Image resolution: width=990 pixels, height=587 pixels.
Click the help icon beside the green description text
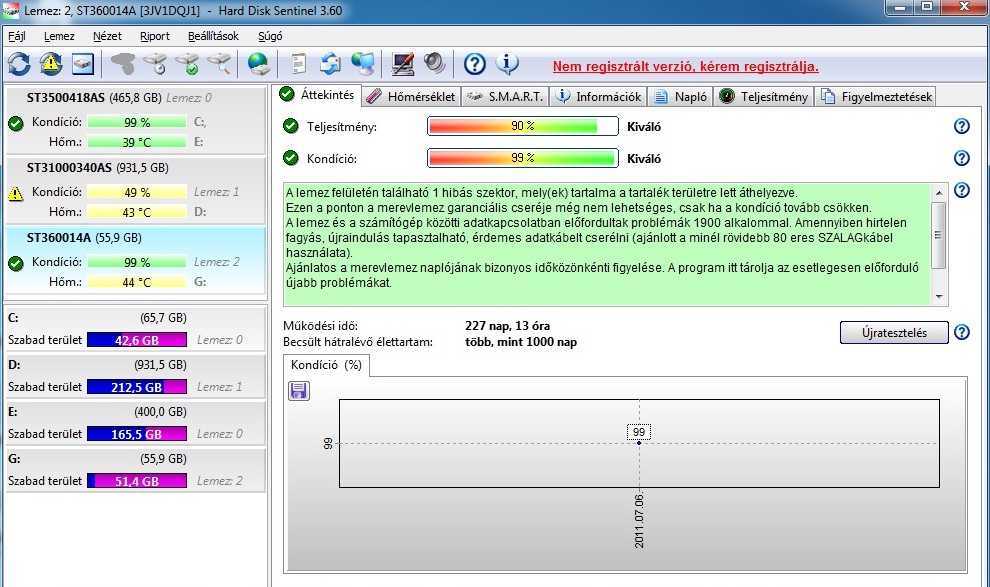(x=962, y=190)
